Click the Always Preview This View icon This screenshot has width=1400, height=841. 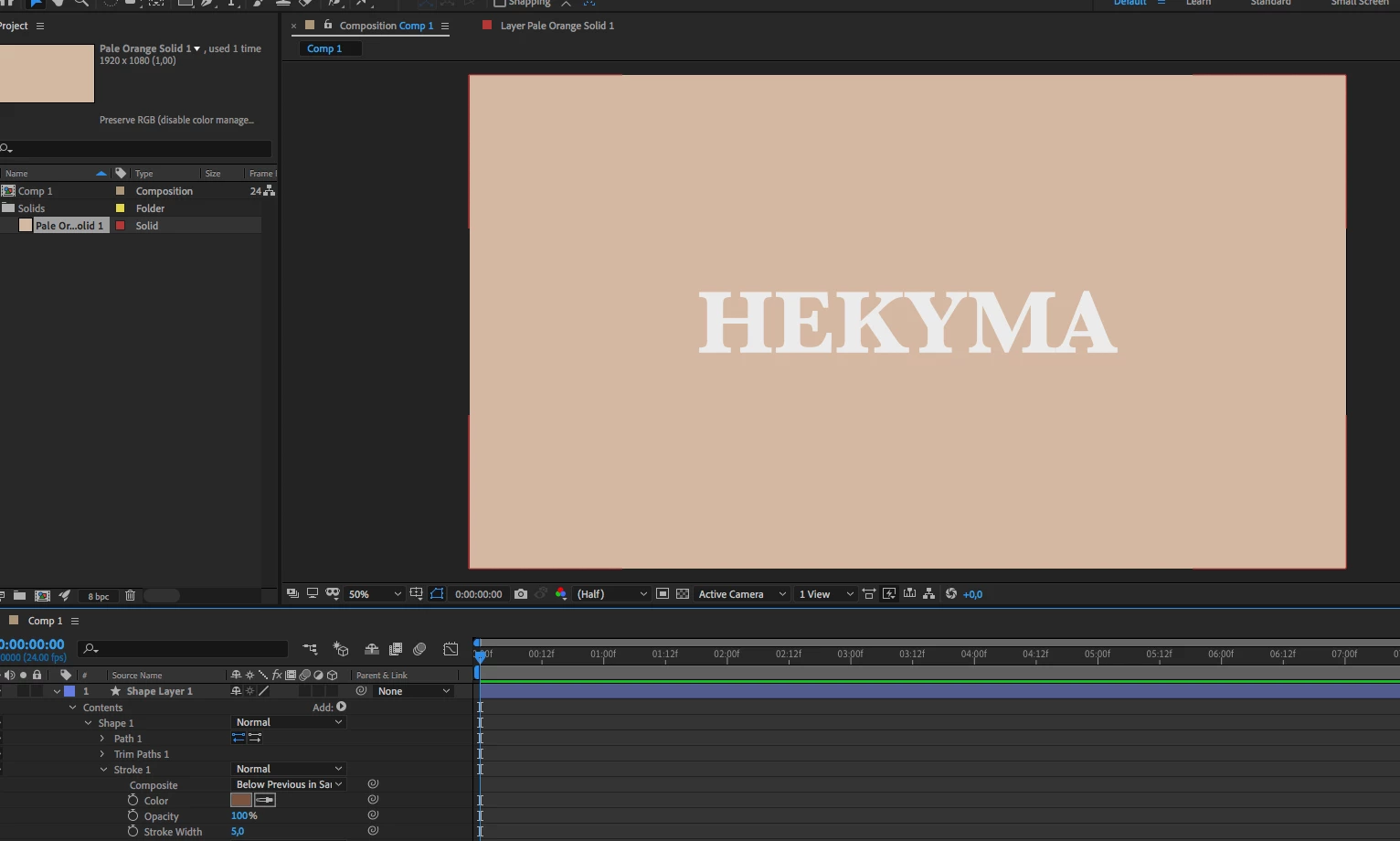tap(292, 593)
